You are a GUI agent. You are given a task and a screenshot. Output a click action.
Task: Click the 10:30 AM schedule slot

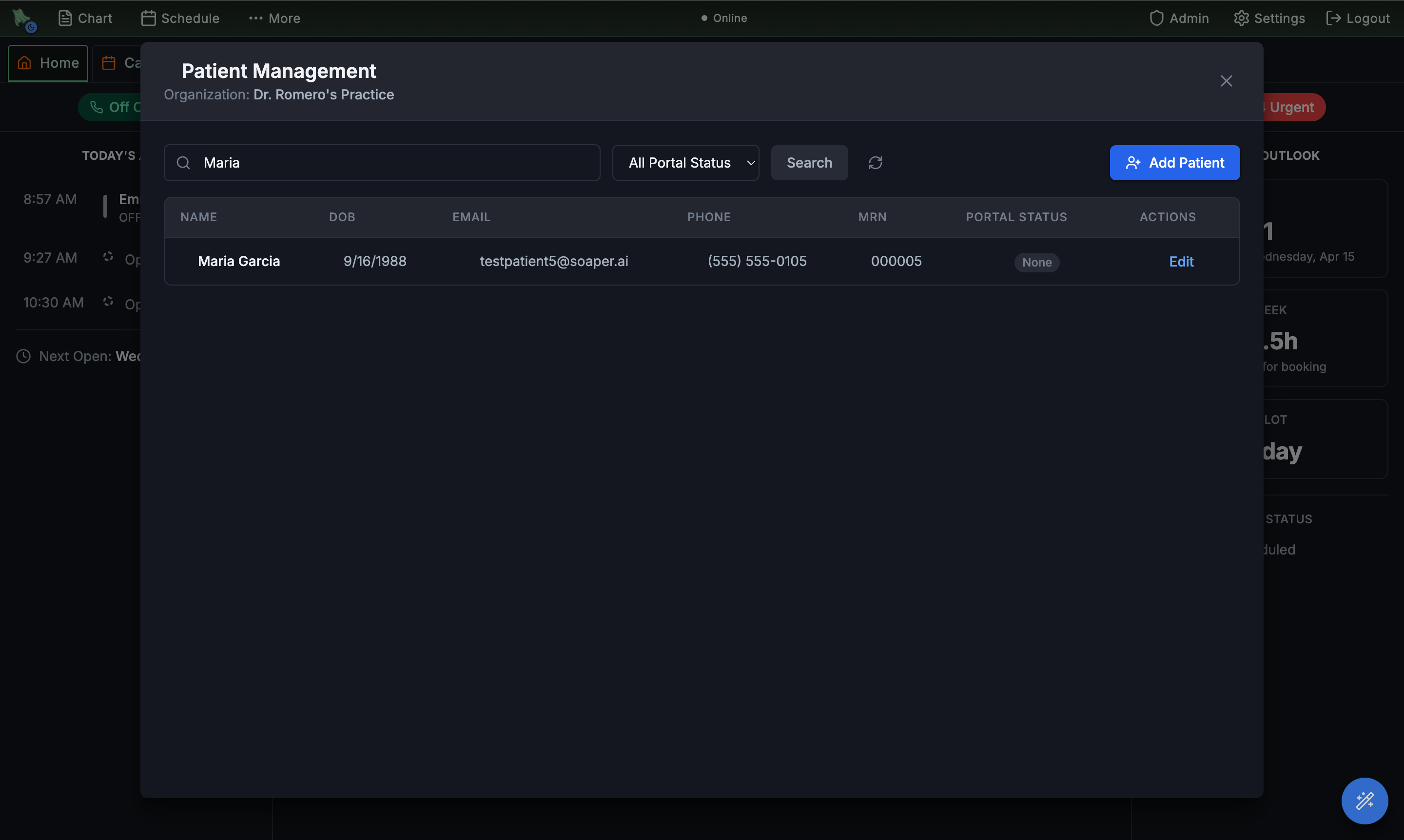tap(53, 302)
